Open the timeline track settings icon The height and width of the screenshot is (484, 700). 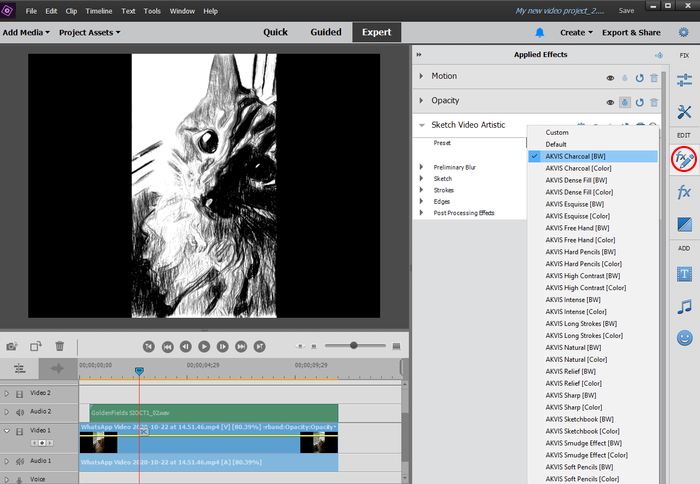point(20,369)
